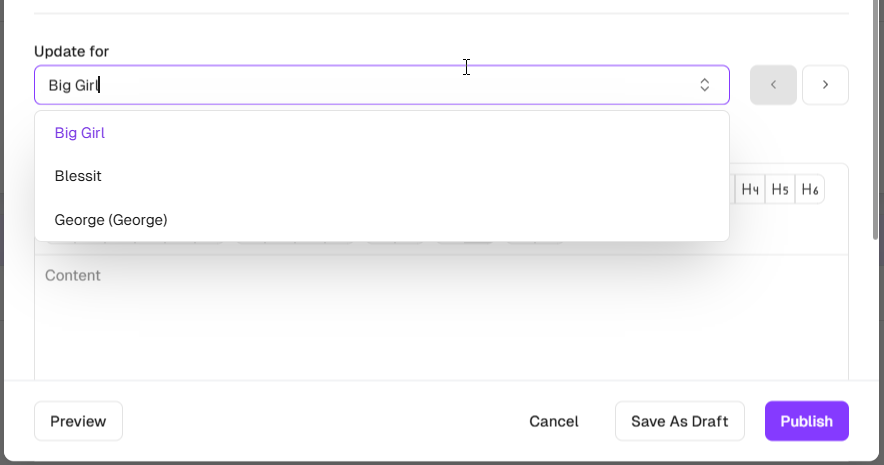
Task: Toggle the Update for combobox chevron
Action: coord(705,85)
